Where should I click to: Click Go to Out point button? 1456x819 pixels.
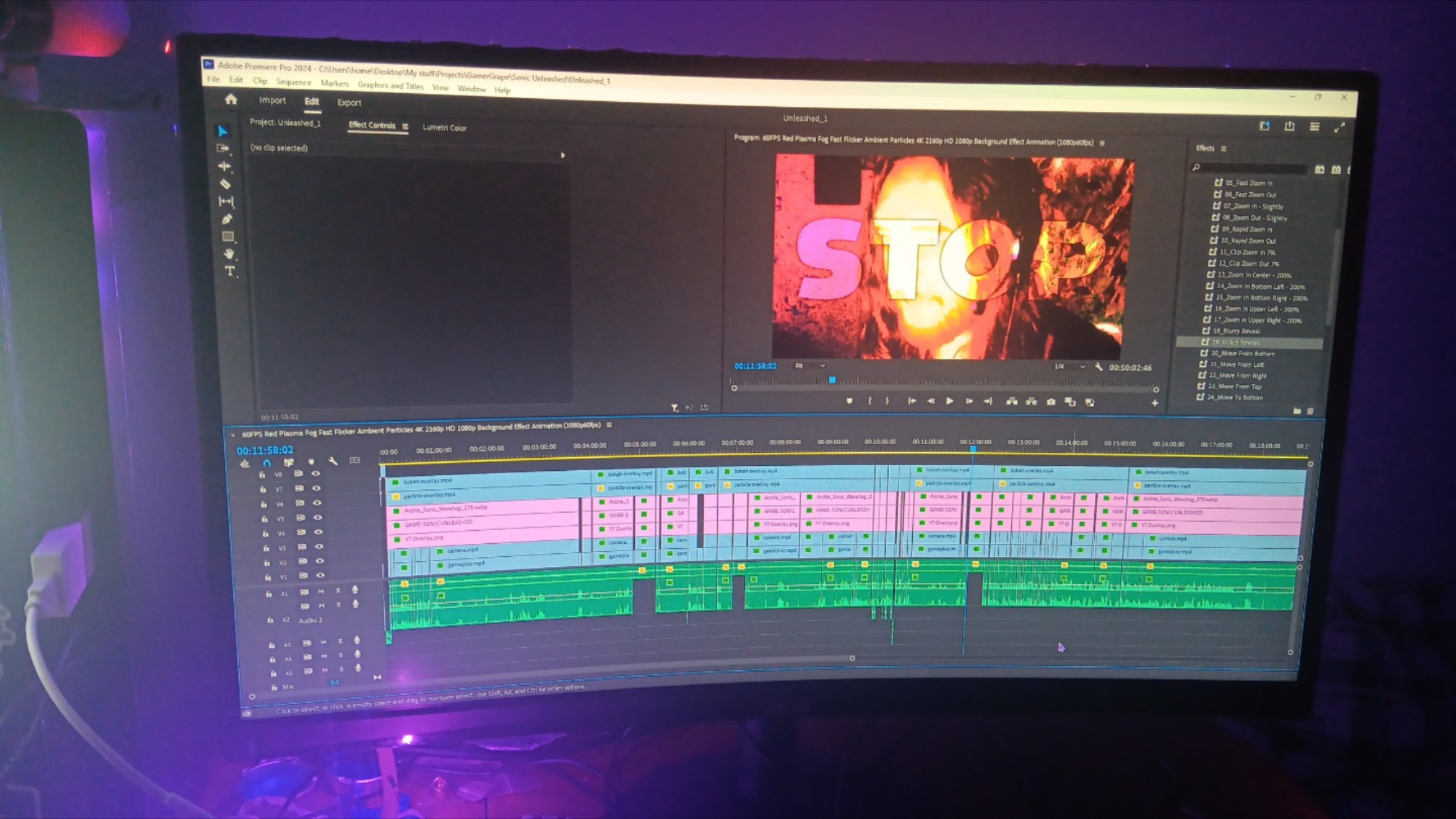click(988, 401)
